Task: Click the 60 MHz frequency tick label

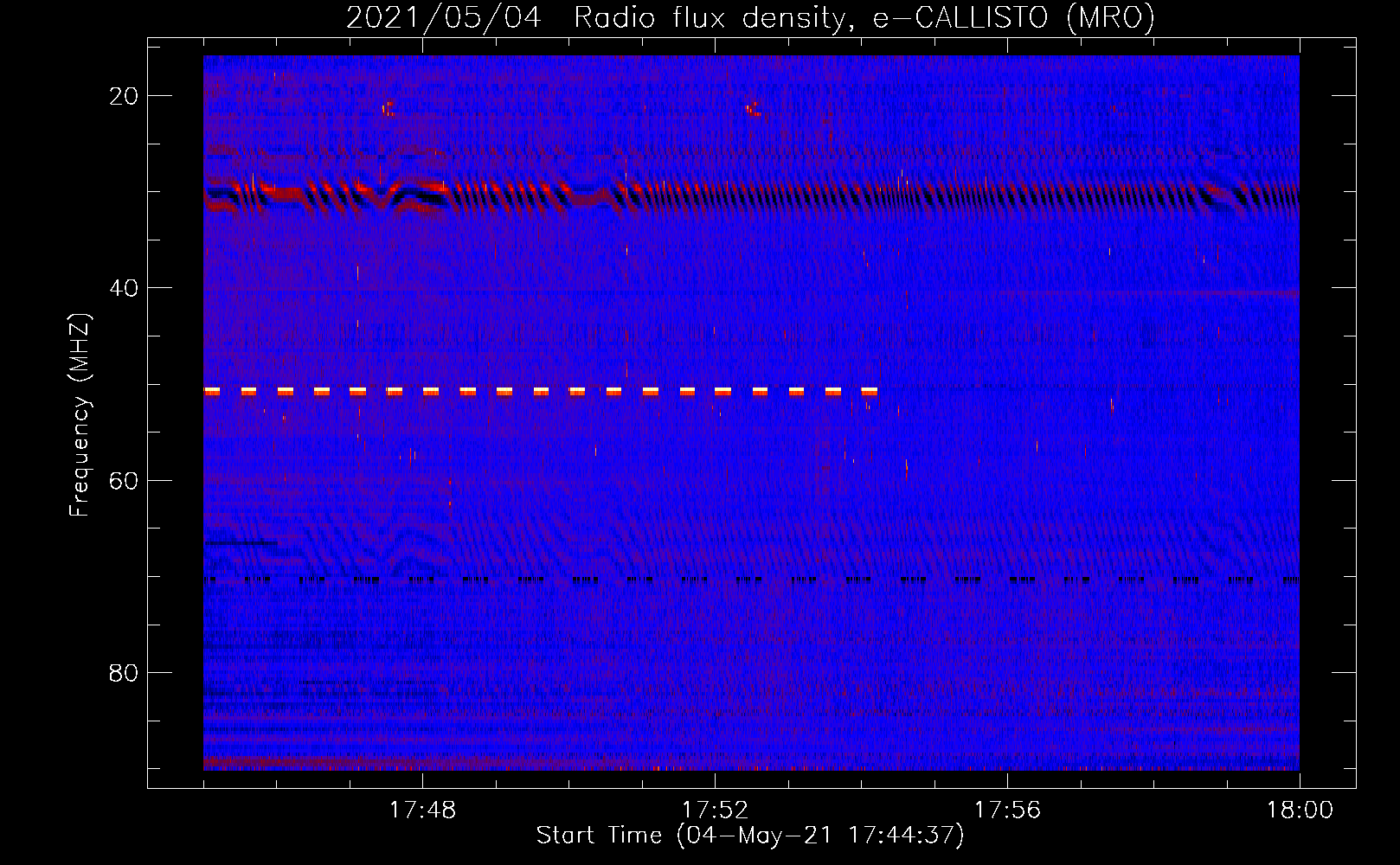Action: [x=124, y=480]
